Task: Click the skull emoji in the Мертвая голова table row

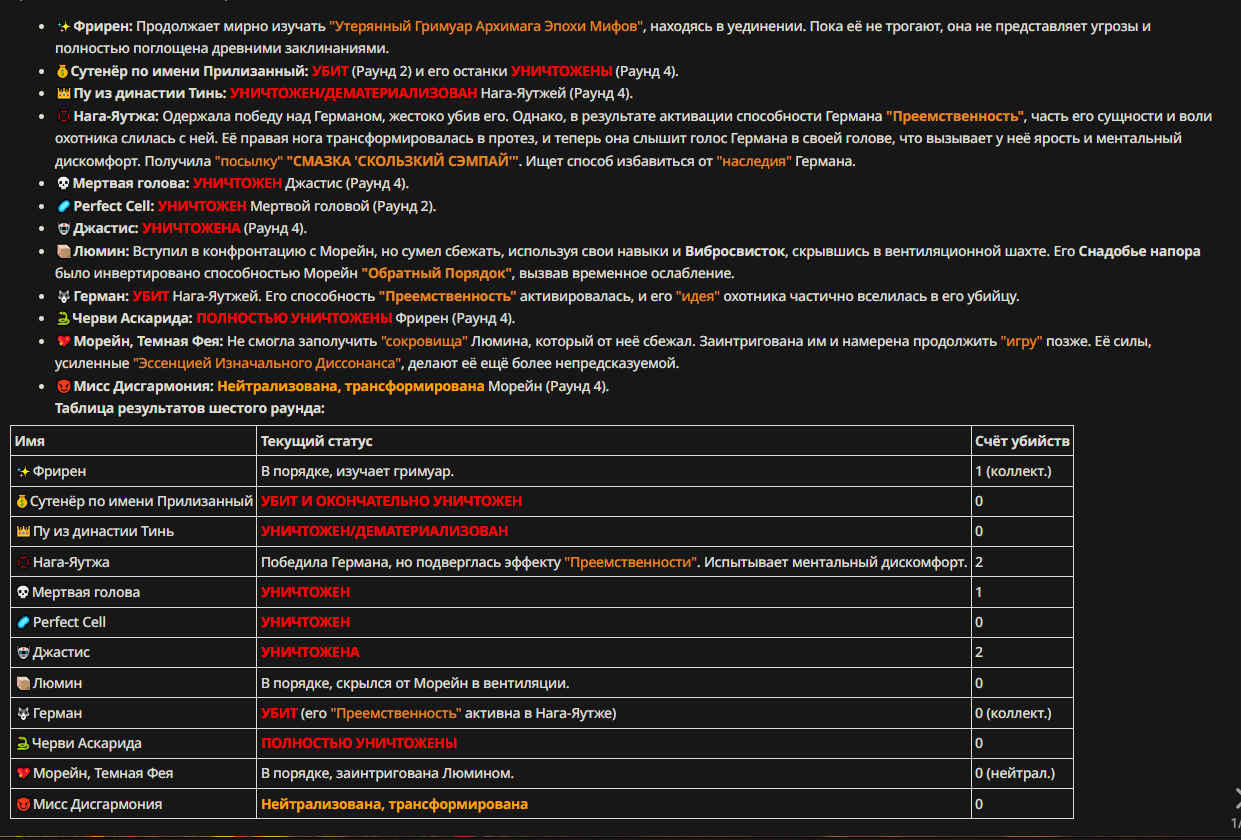Action: [23, 592]
